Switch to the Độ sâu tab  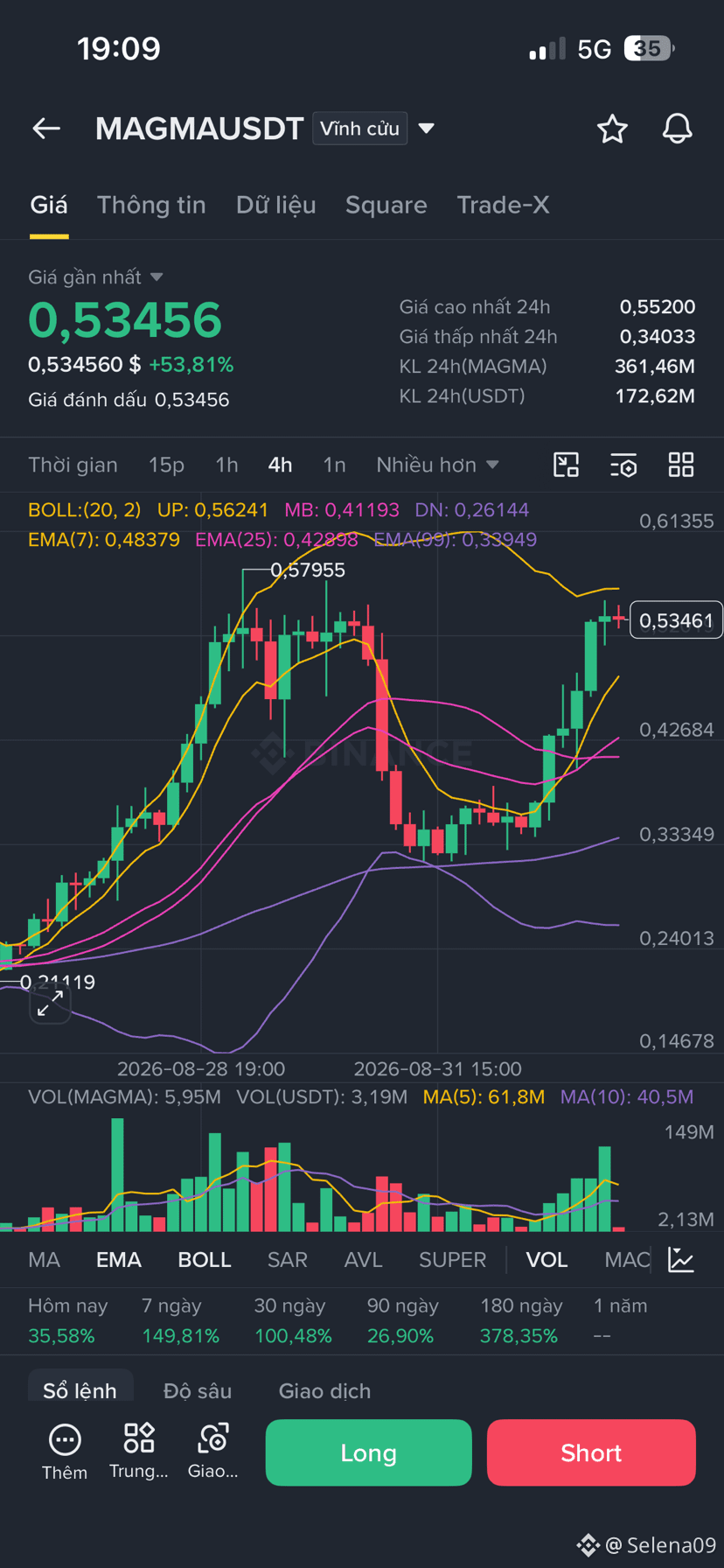[x=198, y=1391]
